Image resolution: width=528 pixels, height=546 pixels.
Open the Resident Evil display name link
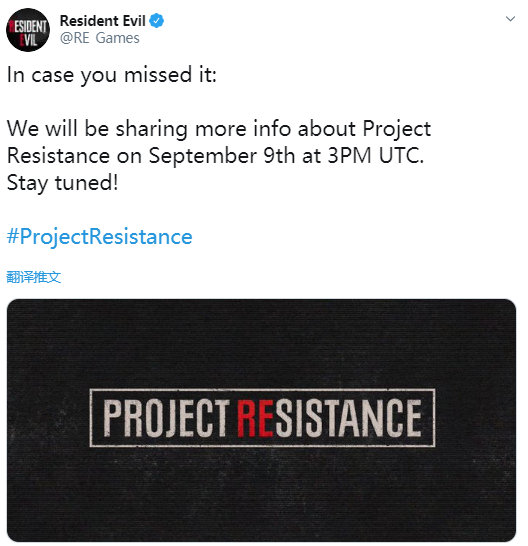pos(102,21)
